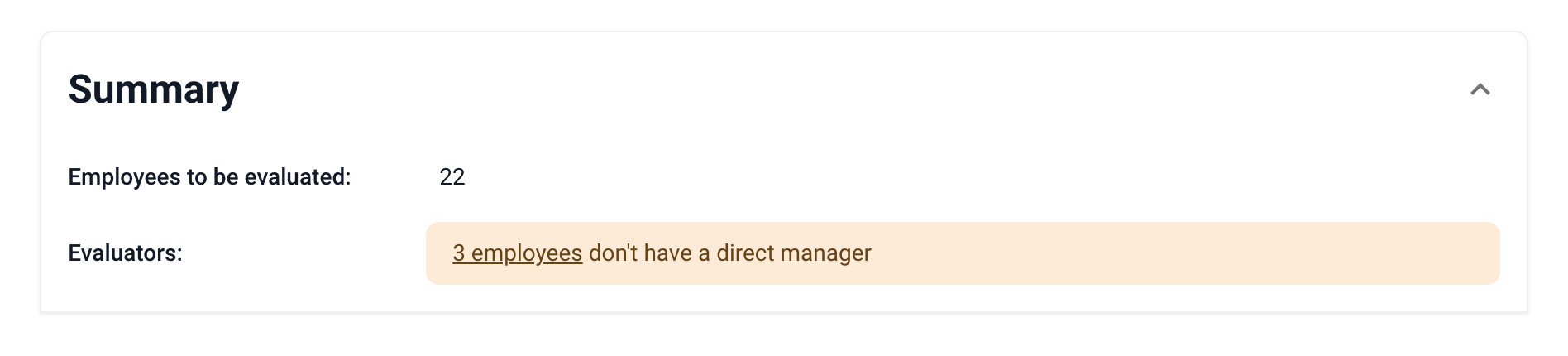The height and width of the screenshot is (356, 1568).
Task: Click the Evaluators row label text
Action: pos(125,253)
